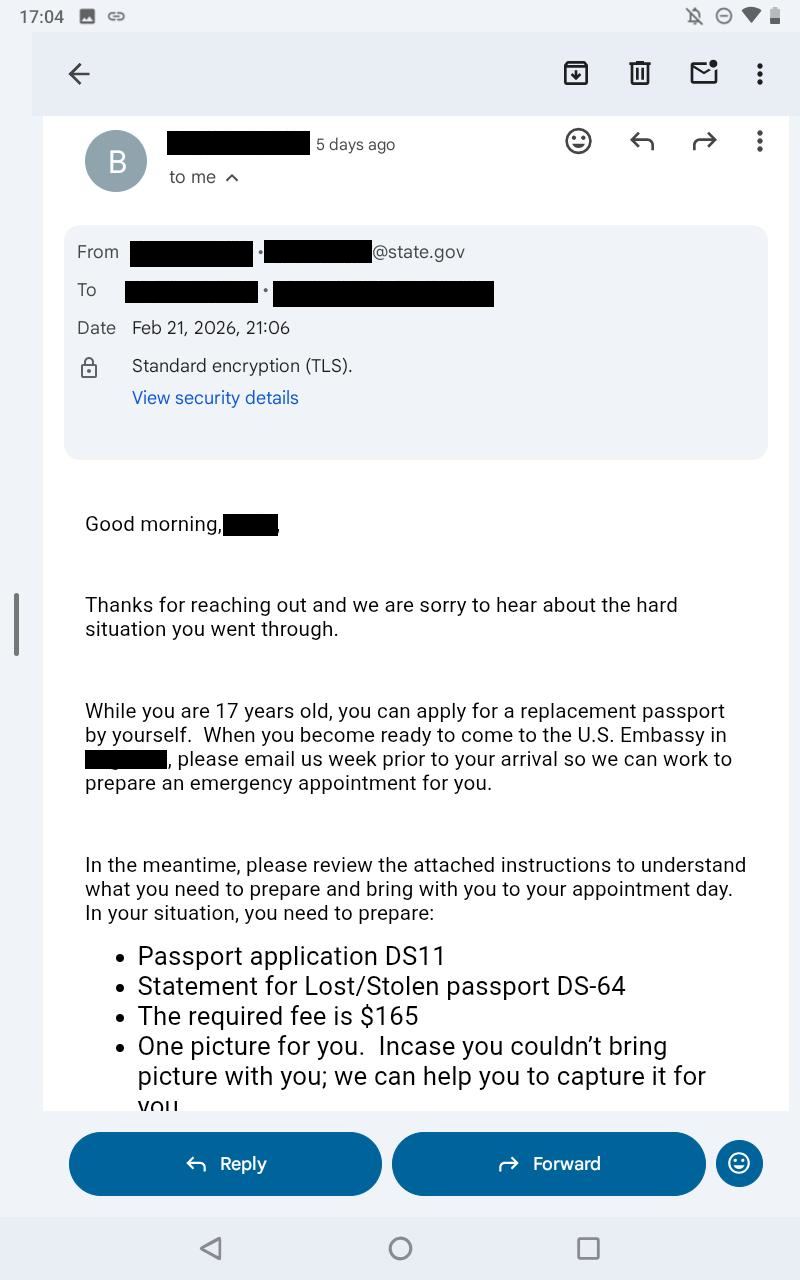Tap the Android home circle button
Screen dimensions: 800x1280
pos(400,1248)
